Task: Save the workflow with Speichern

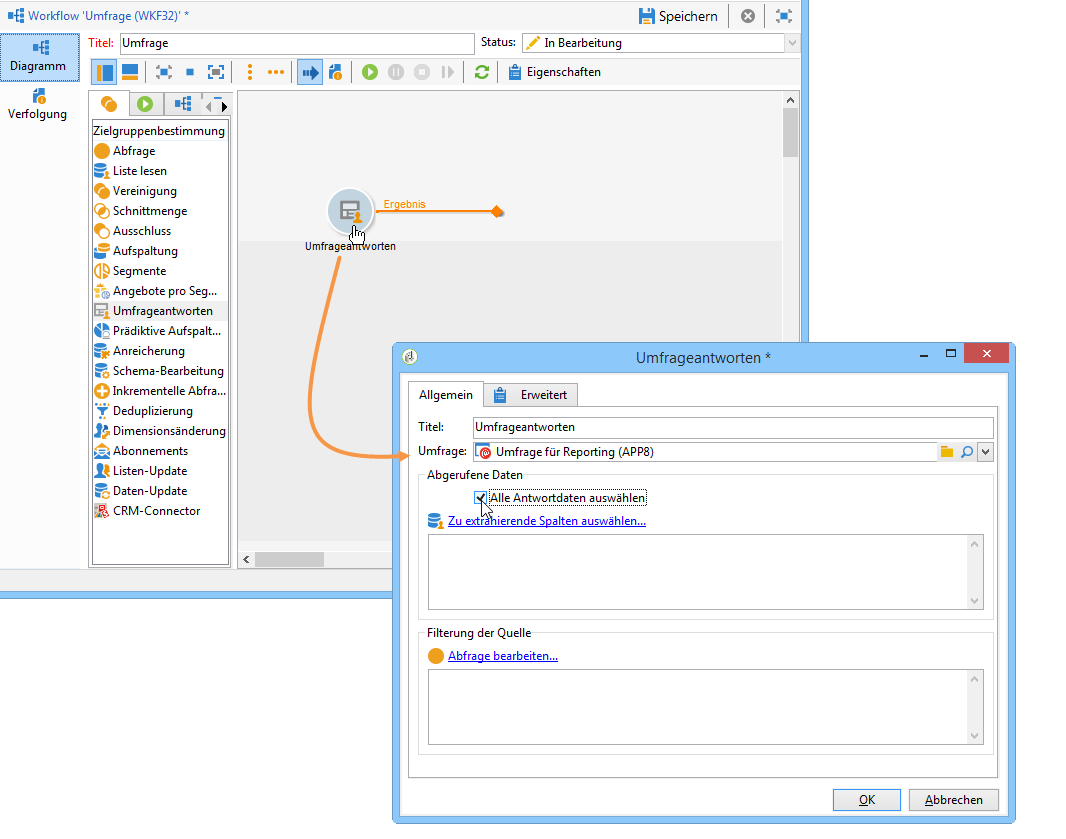Action: point(678,16)
